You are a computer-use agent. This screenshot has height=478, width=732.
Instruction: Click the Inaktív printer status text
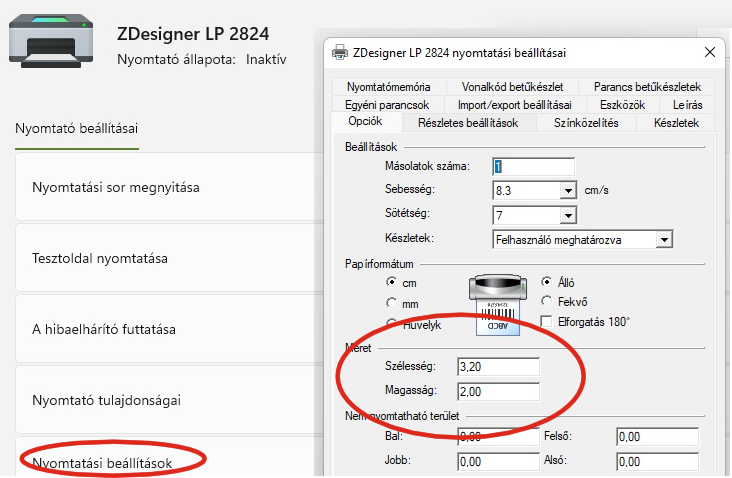pos(266,59)
